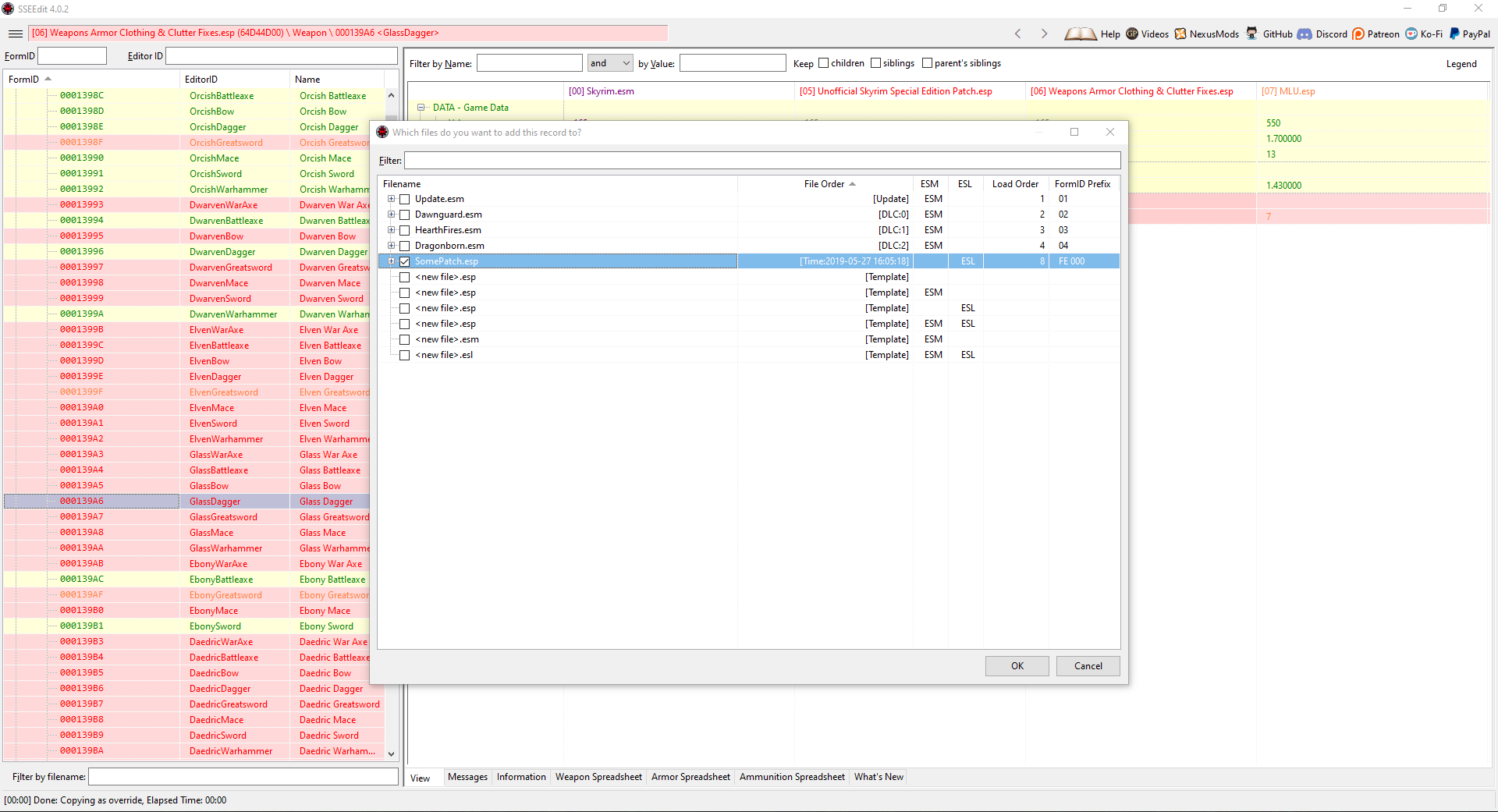Viewport: 1498px width, 812px height.
Task: Open Help book icon
Action: click(1081, 34)
